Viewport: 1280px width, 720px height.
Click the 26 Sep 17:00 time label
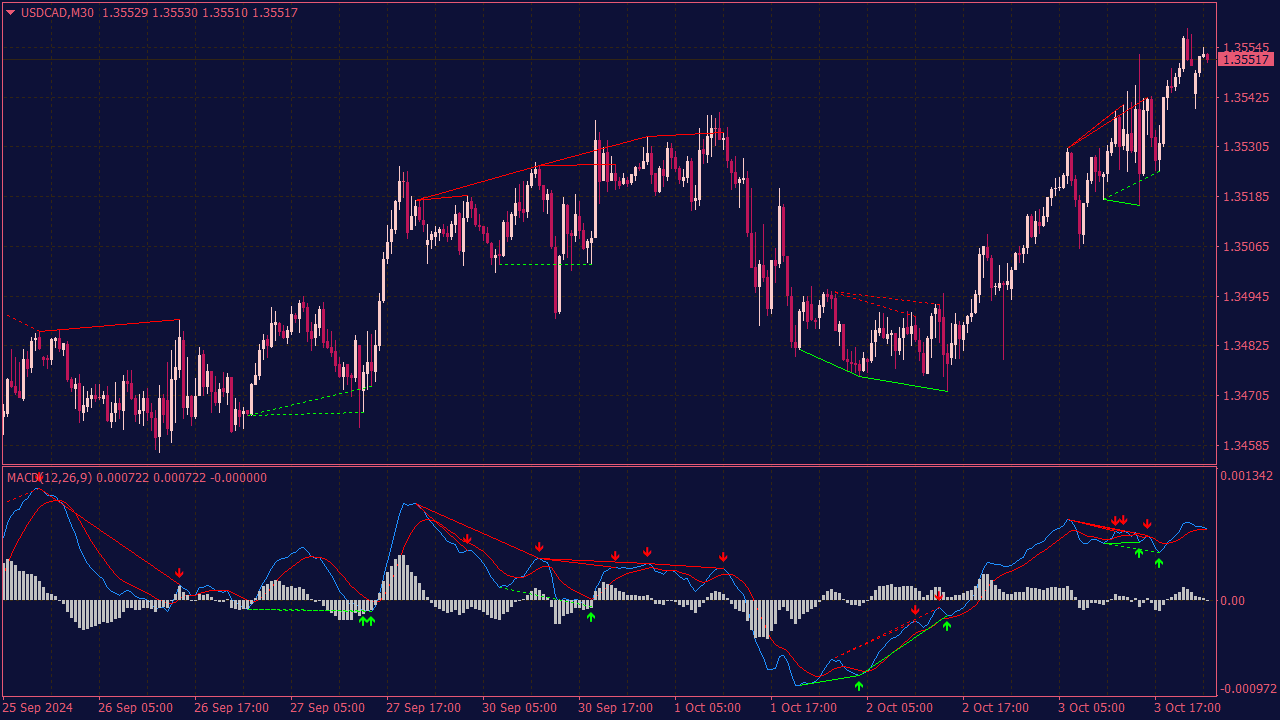232,708
